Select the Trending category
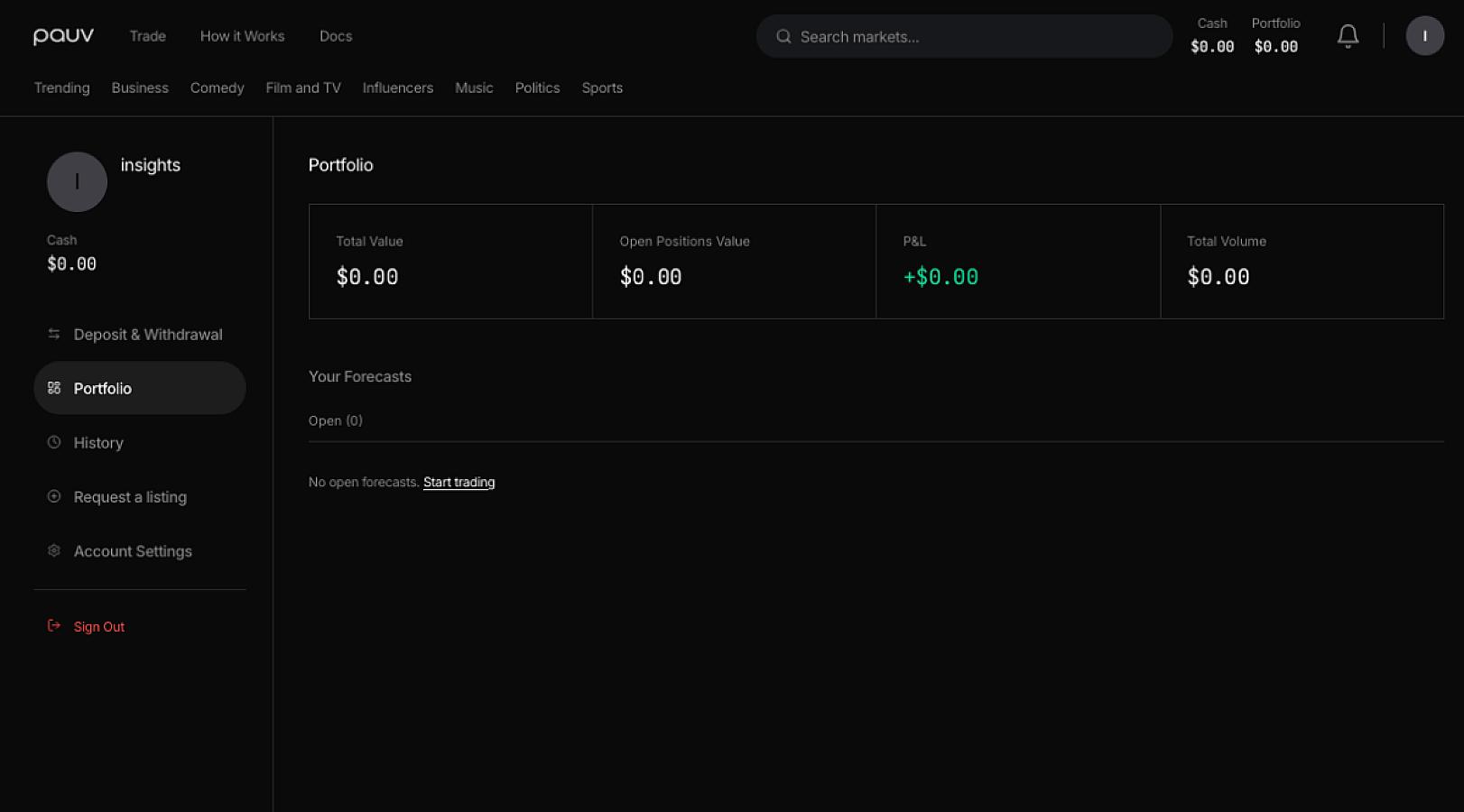Viewport: 1464px width, 812px height. pos(62,88)
